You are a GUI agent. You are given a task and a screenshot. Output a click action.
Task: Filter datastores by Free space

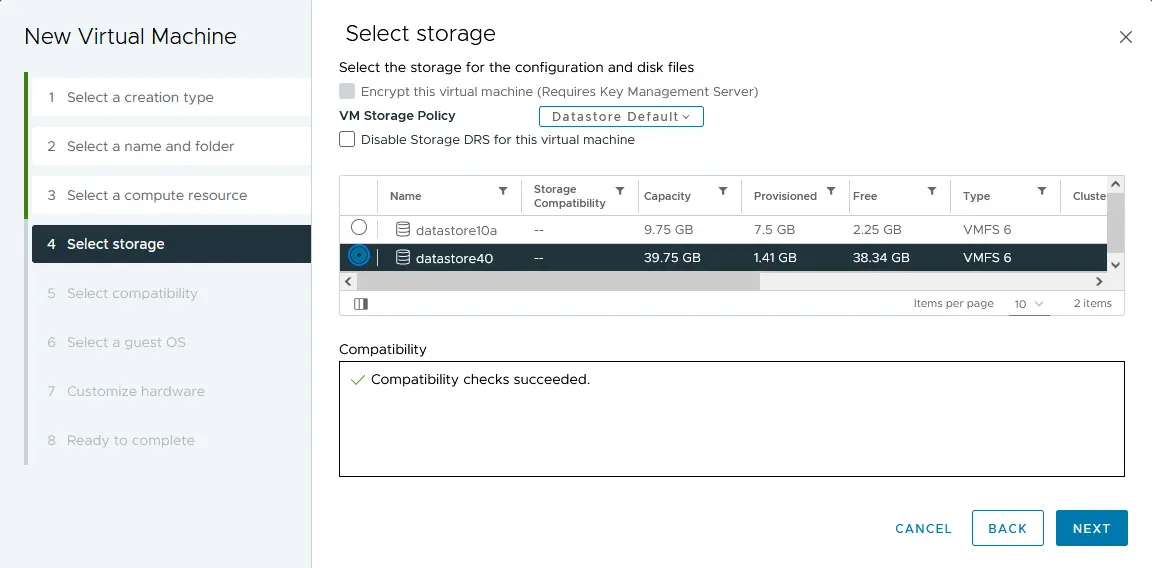932,191
